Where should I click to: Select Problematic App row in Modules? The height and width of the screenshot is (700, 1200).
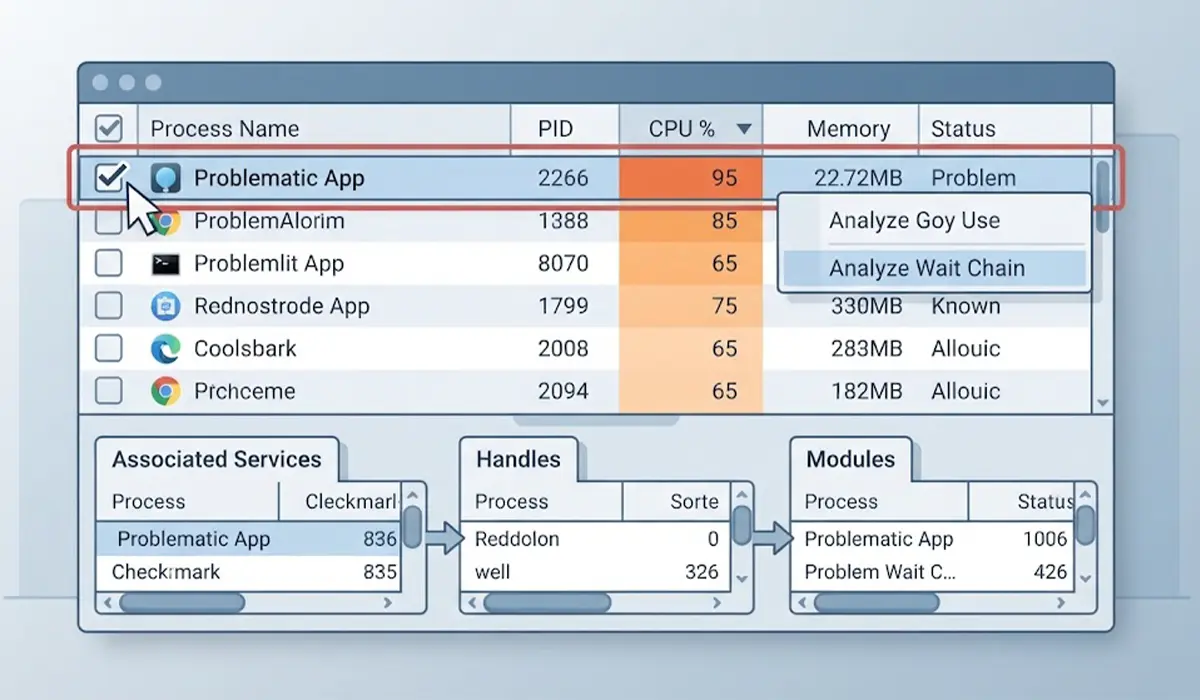(x=932, y=539)
